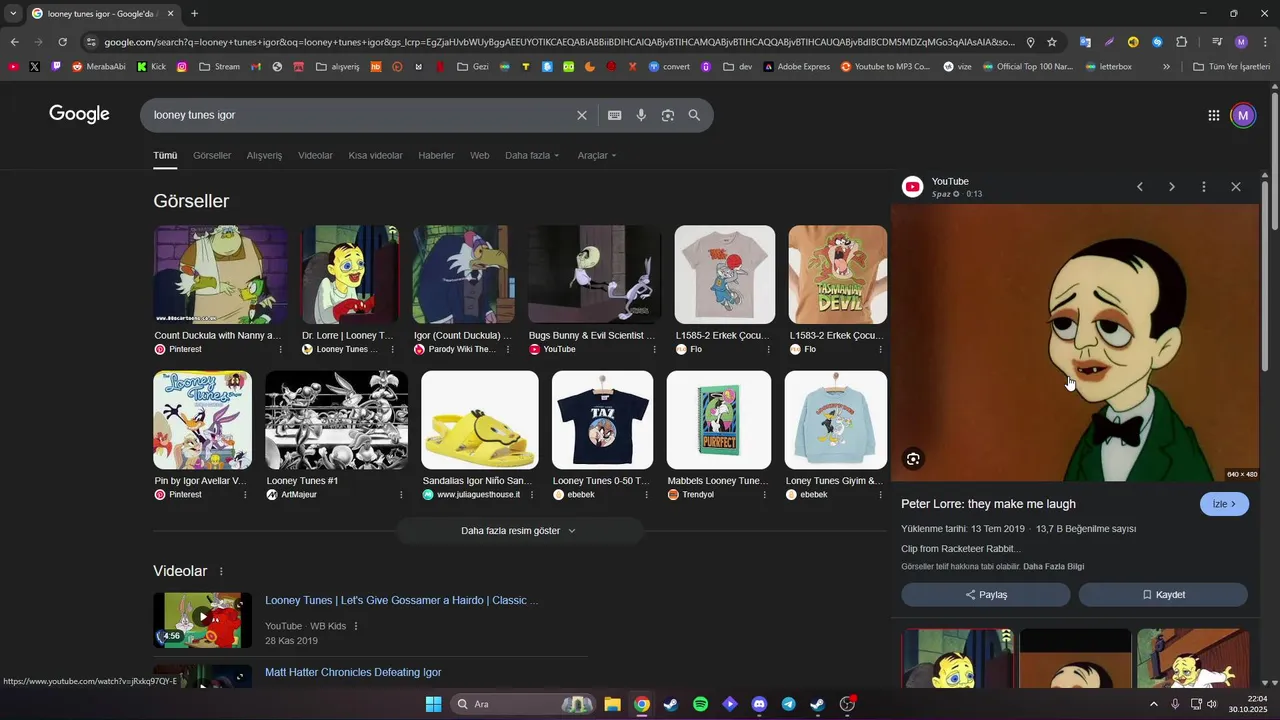Open File Explorer from the taskbar
Screen dimensions: 1280x720
(612, 704)
